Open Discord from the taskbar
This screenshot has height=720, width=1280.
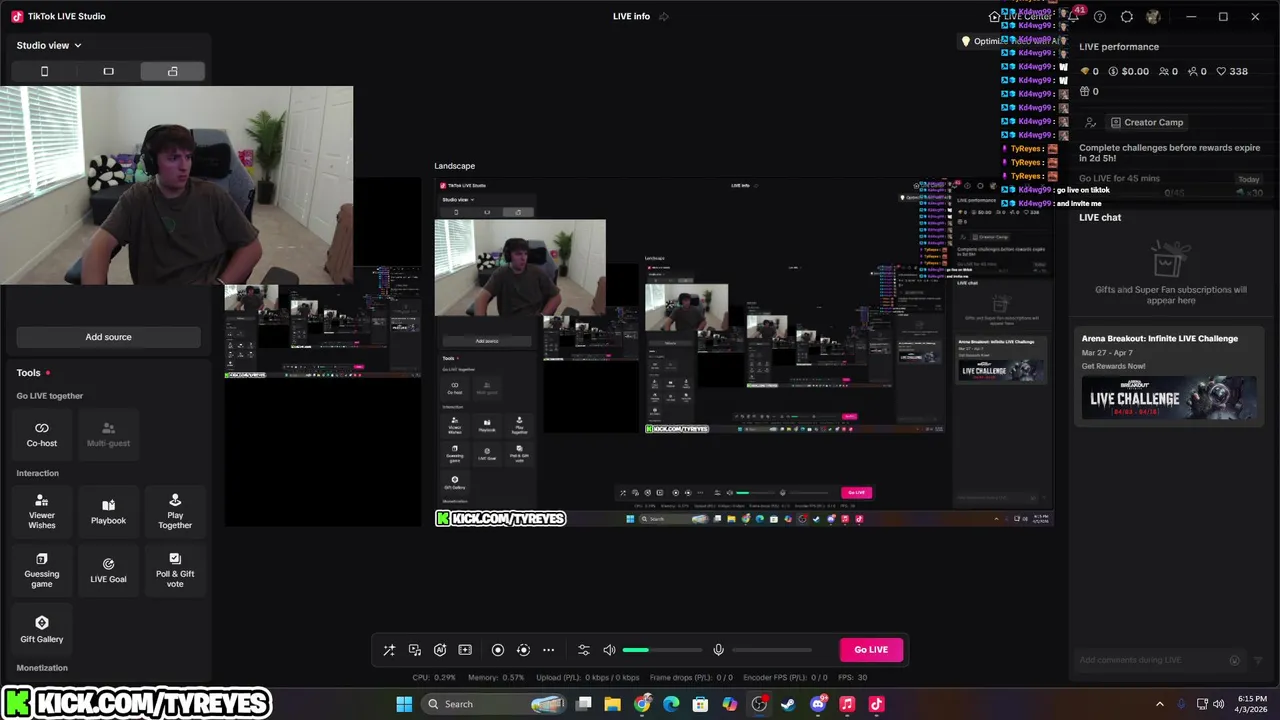pyautogui.click(x=818, y=704)
